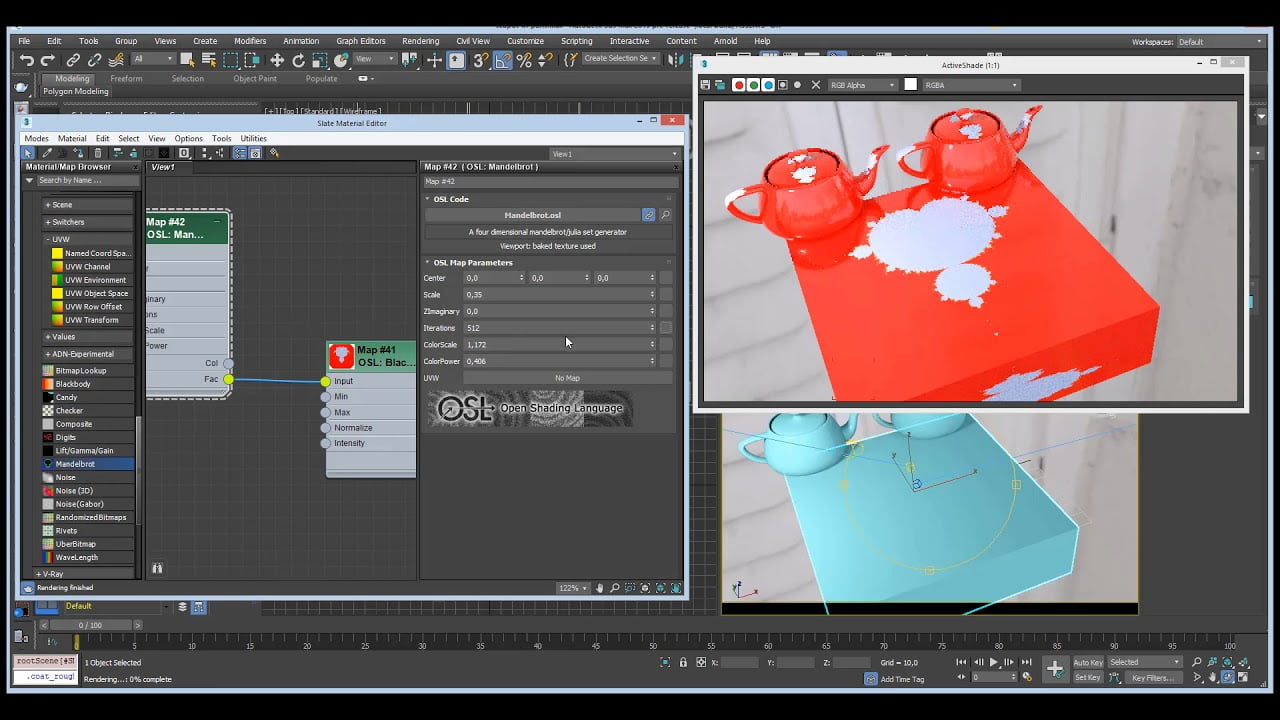This screenshot has height=720, width=1280.
Task: Click the Undo arrow in main toolbar
Action: coord(27,60)
